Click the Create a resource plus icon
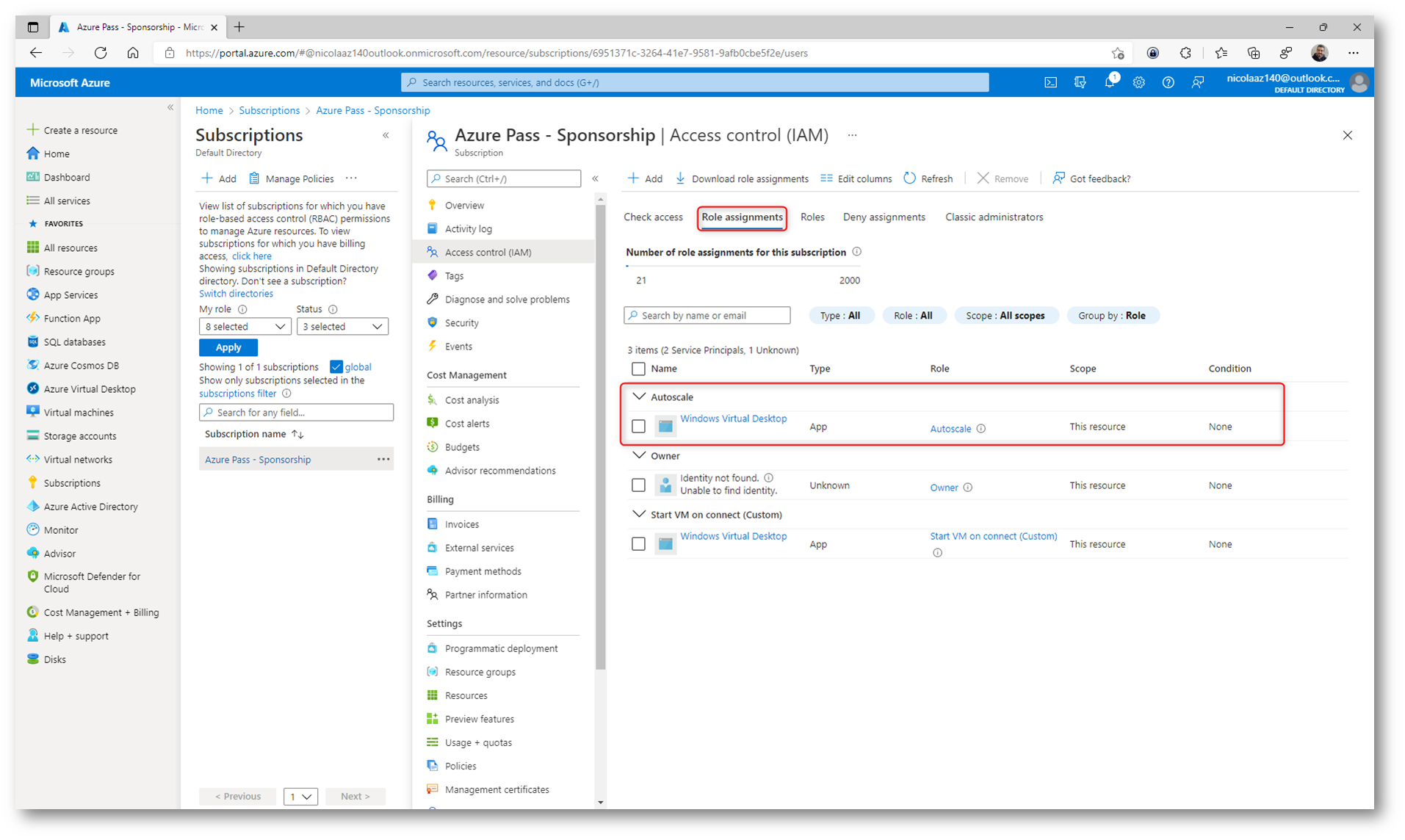Image resolution: width=1405 pixels, height=840 pixels. [32, 130]
